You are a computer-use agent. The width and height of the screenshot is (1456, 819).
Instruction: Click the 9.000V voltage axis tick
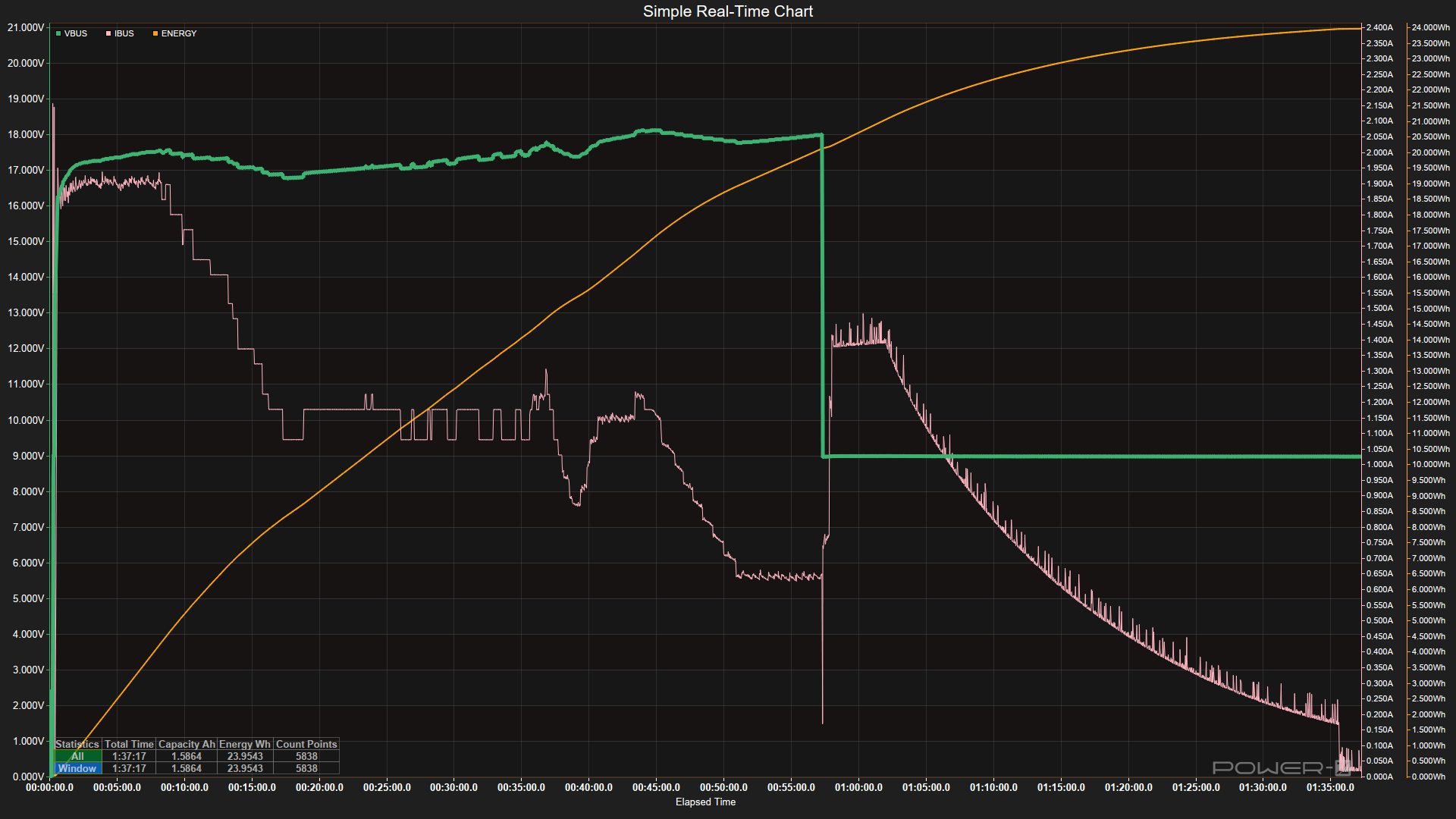click(29, 456)
